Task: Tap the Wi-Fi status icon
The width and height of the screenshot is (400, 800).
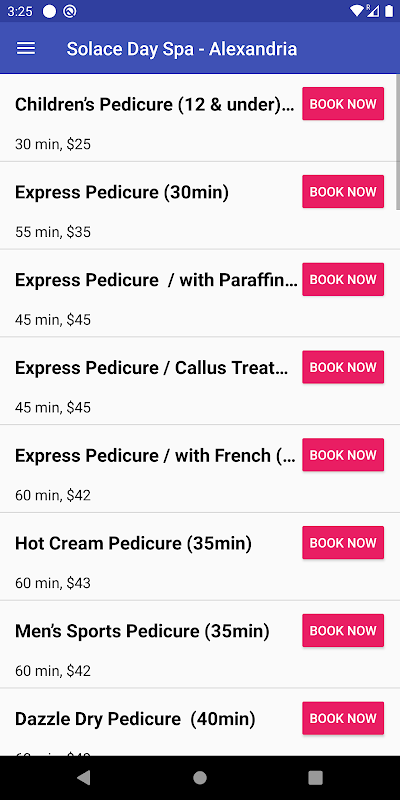Action: [x=356, y=11]
